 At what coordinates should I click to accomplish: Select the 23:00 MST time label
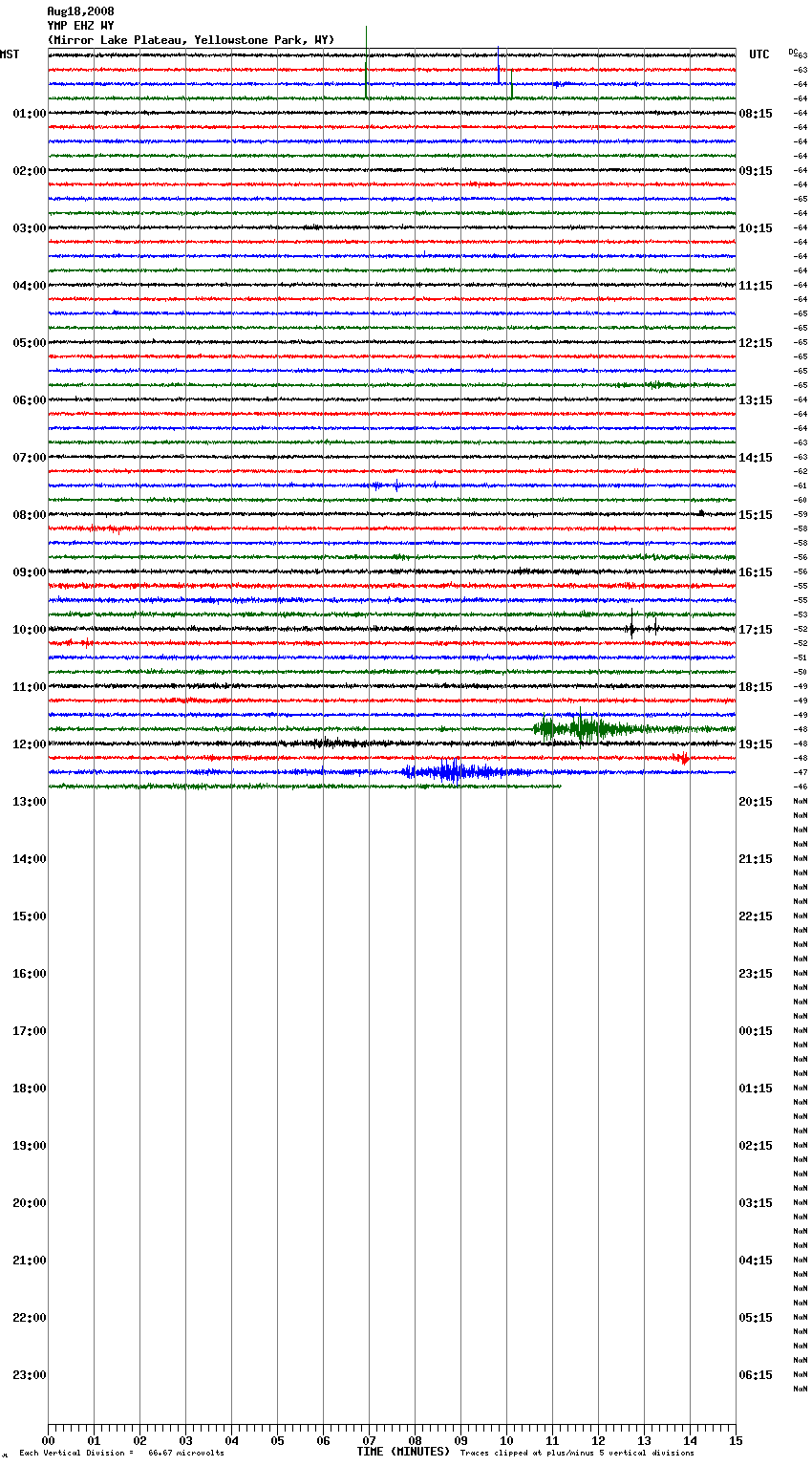click(30, 1375)
